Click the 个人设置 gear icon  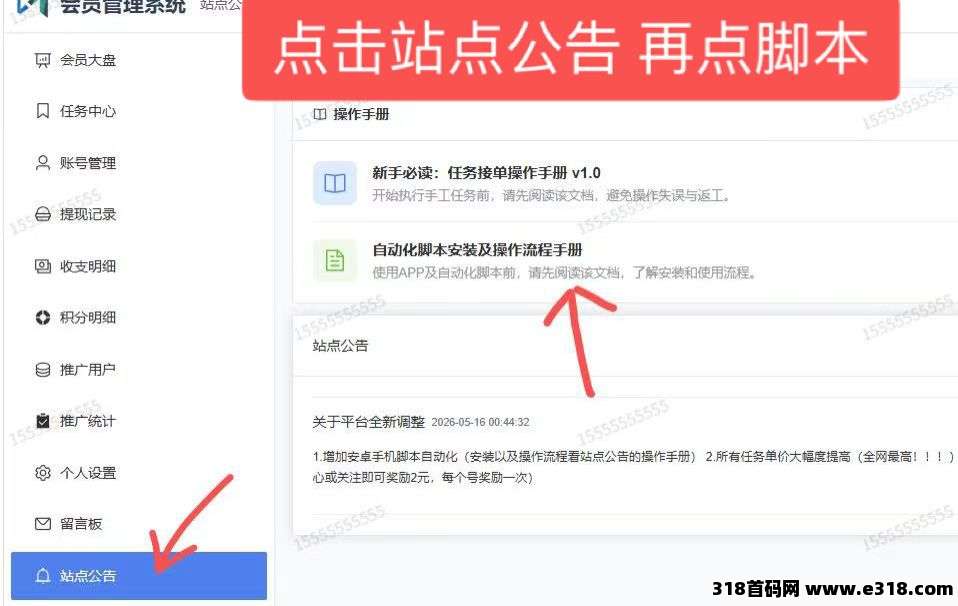point(42,472)
